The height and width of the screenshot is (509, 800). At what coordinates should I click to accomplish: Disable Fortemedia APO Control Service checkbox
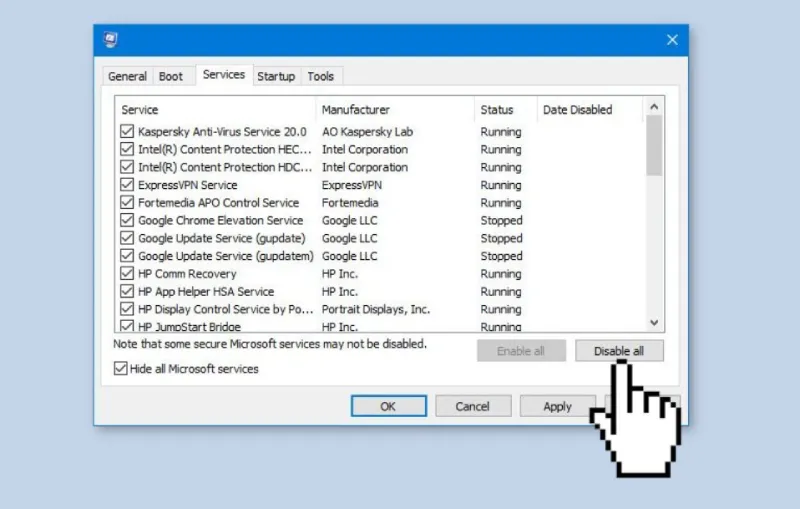pyautogui.click(x=127, y=202)
